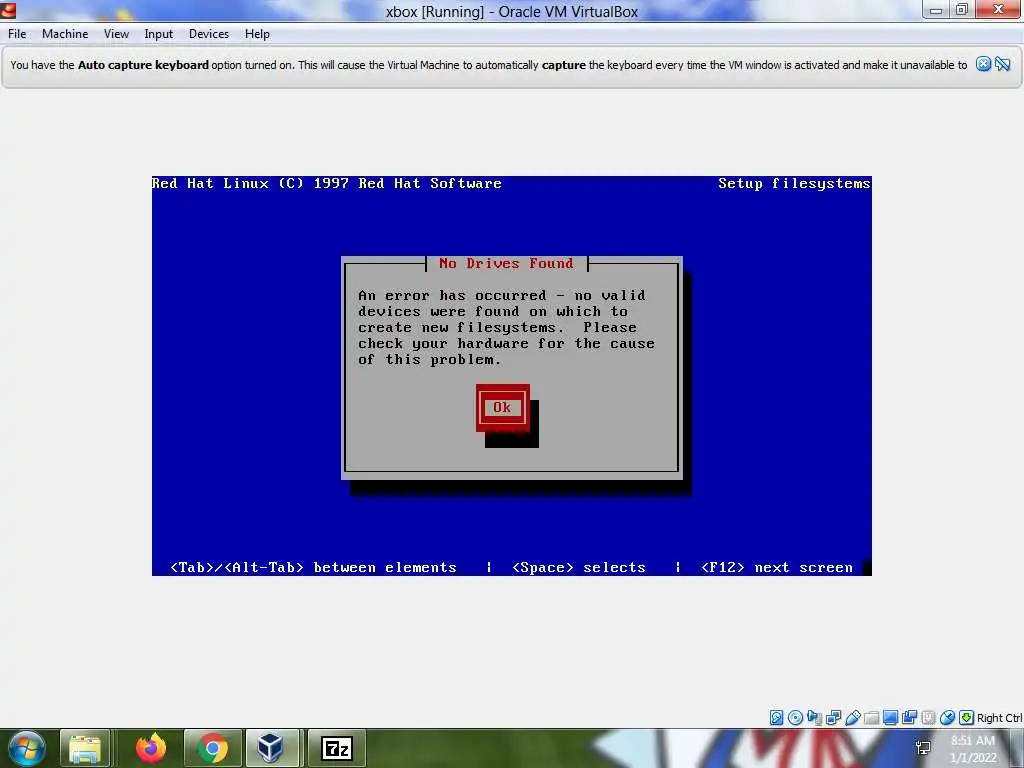Launch Google Chrome from taskbar
This screenshot has width=1024, height=768.
pos(212,748)
